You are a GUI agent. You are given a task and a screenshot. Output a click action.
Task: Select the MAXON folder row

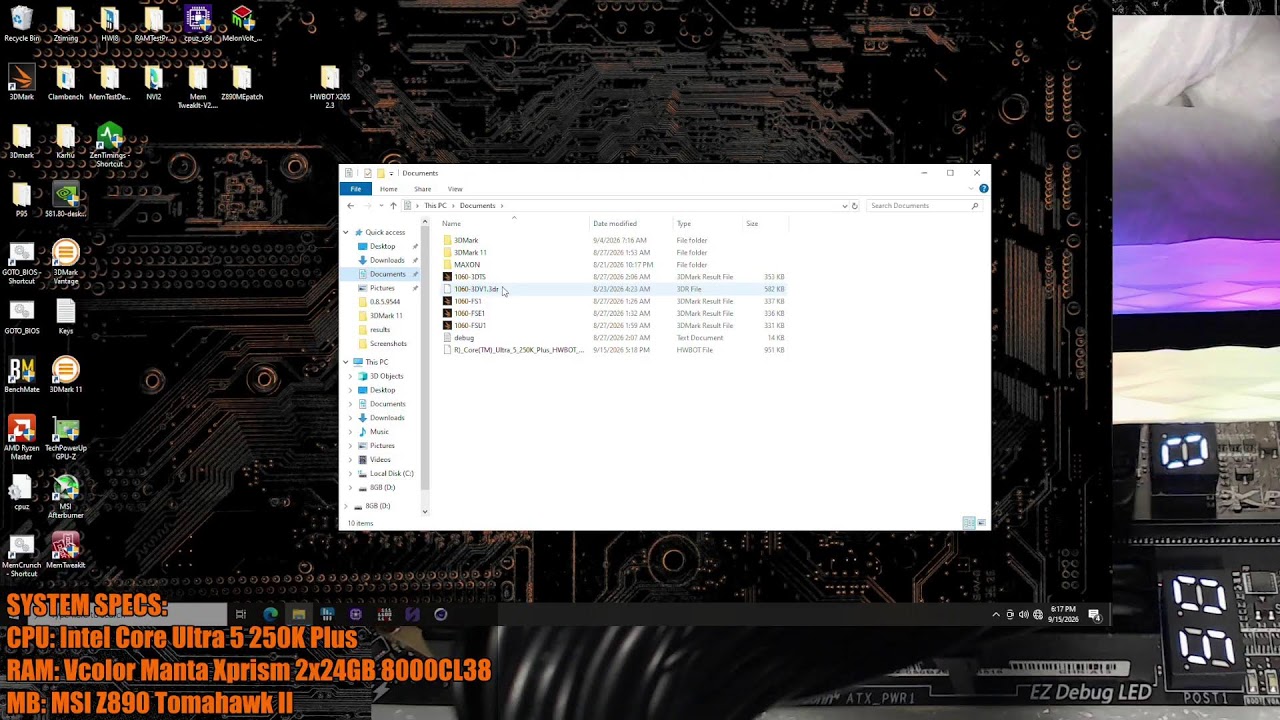tap(614, 265)
